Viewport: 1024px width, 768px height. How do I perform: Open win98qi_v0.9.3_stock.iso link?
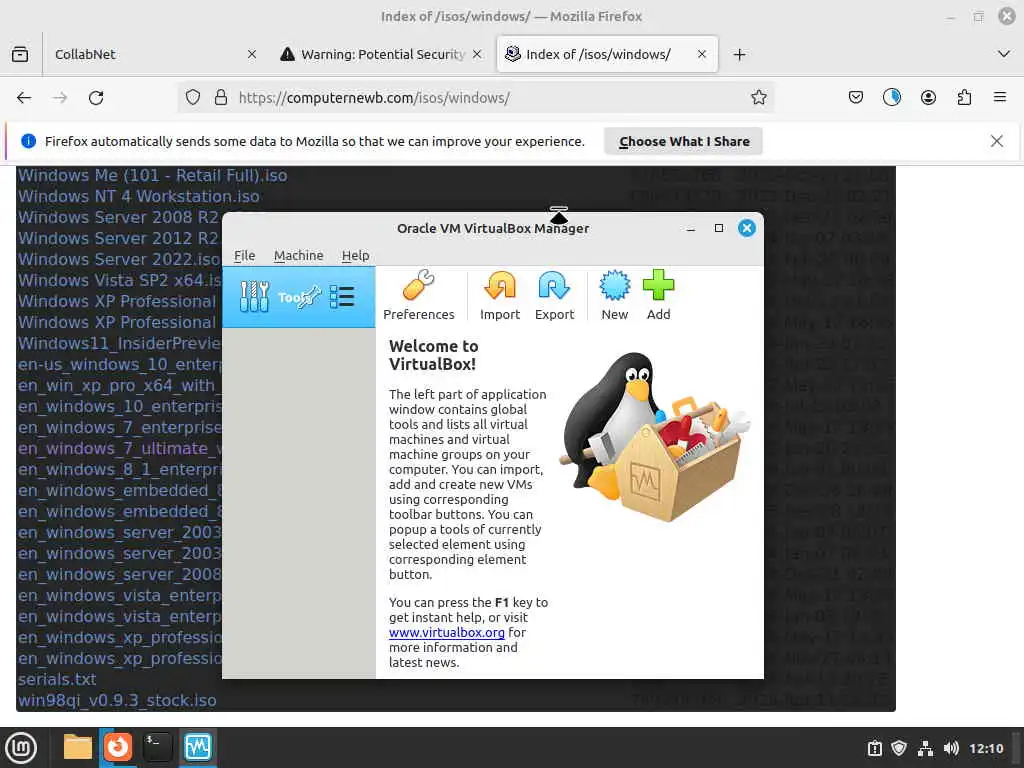117,701
